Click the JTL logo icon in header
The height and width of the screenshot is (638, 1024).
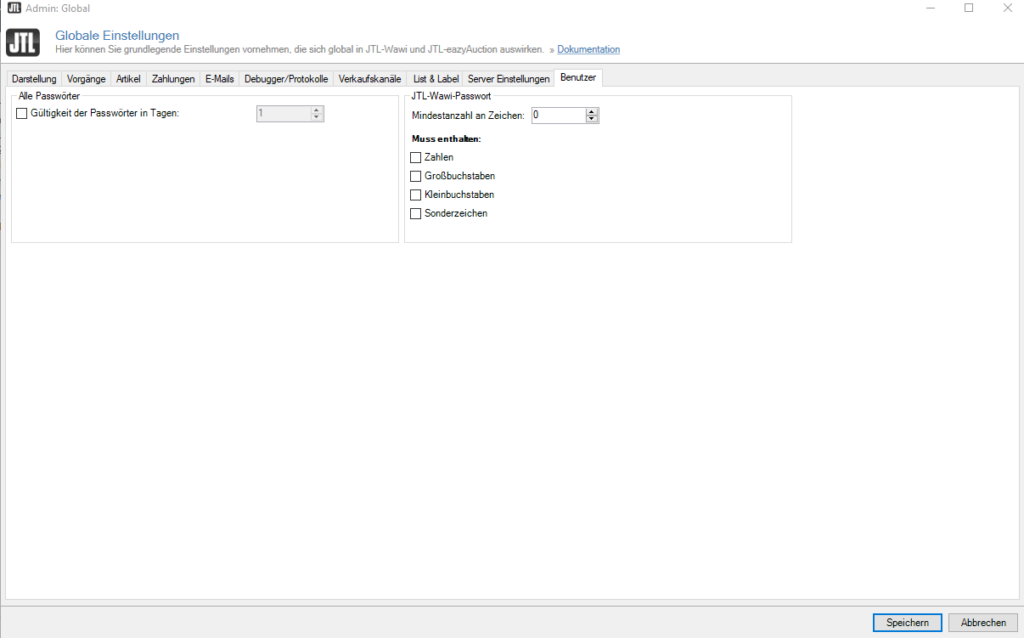23,42
